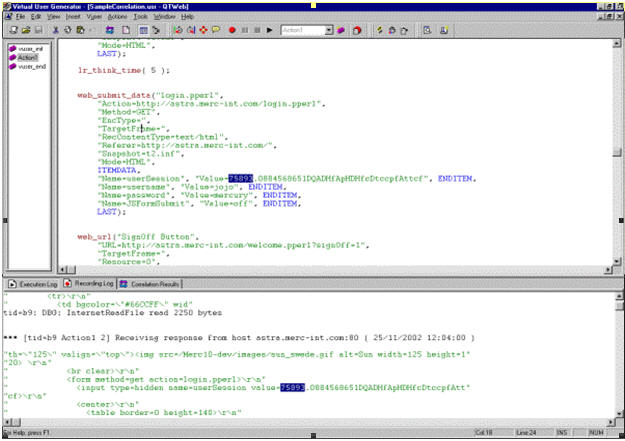Screen dimensions: 625x441
Task: Open the Window menu
Action: (x=165, y=16)
